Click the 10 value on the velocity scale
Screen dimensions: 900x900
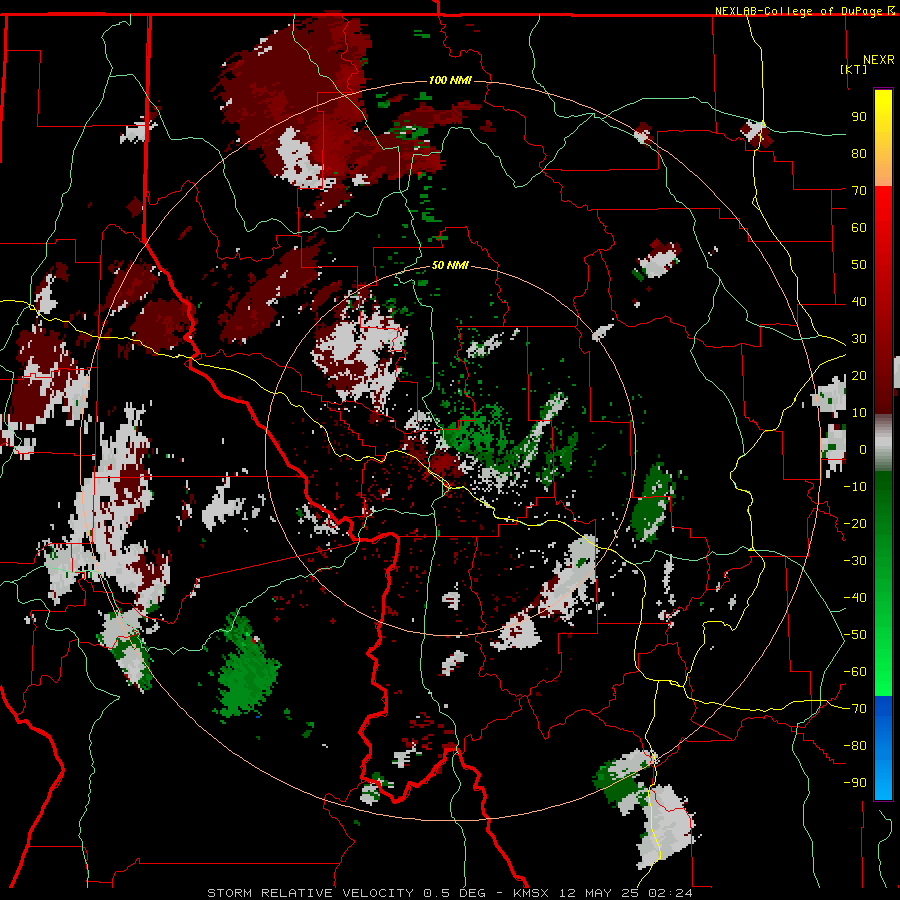coord(859,413)
